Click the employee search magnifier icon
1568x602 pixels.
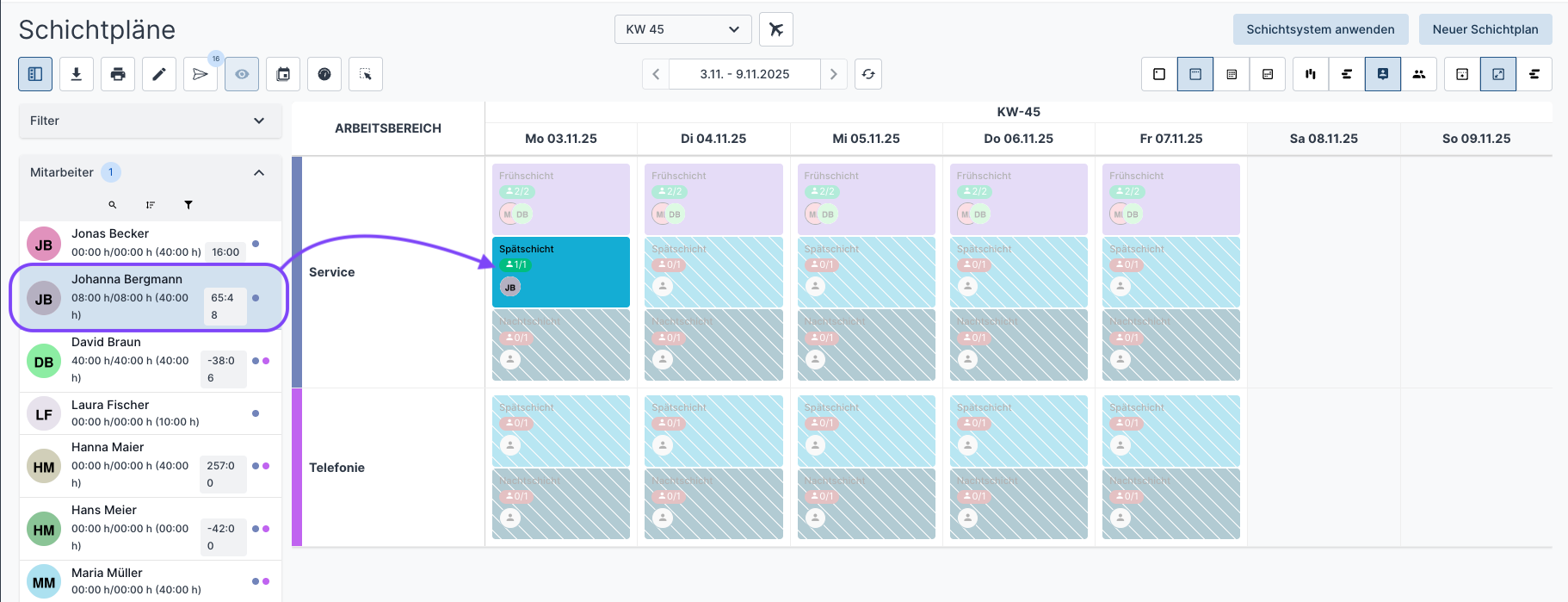pyautogui.click(x=112, y=205)
